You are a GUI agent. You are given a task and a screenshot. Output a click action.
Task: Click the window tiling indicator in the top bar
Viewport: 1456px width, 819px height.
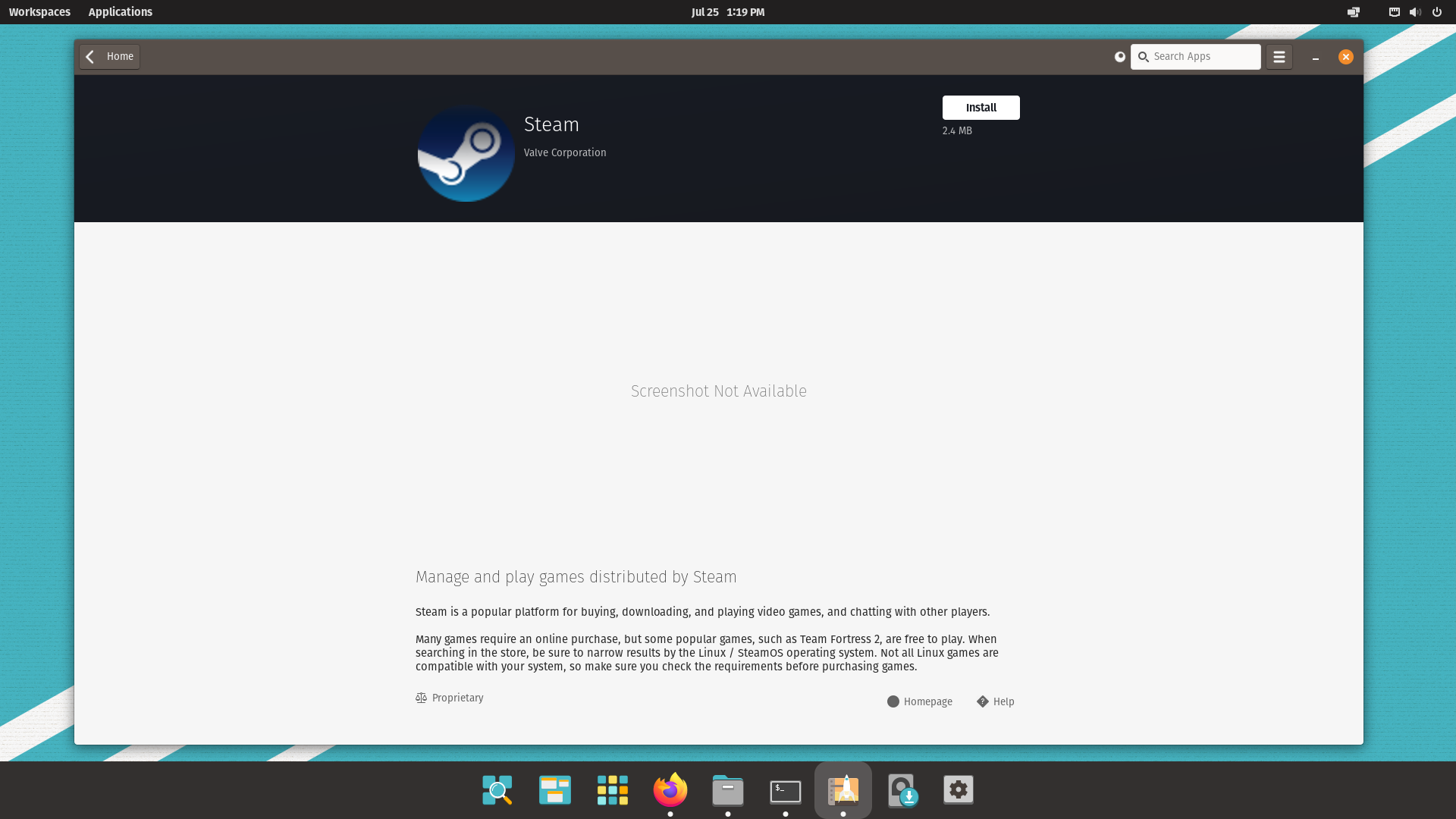[x=1353, y=12]
